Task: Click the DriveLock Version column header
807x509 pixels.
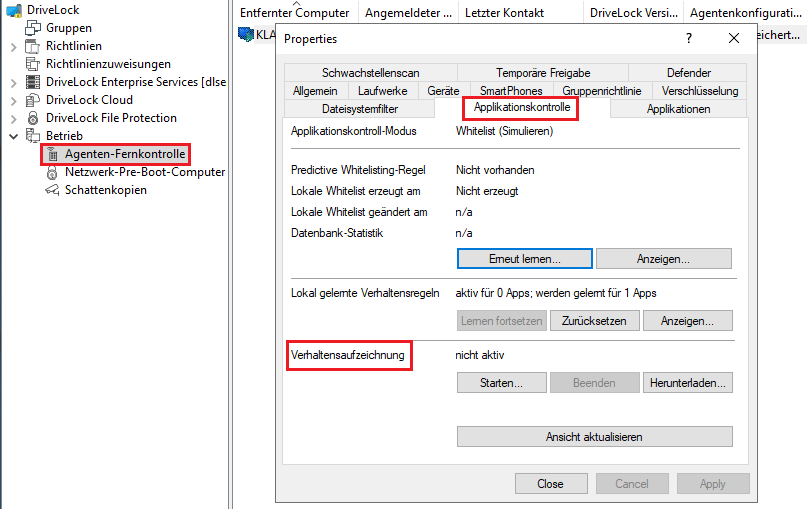Action: (634, 13)
